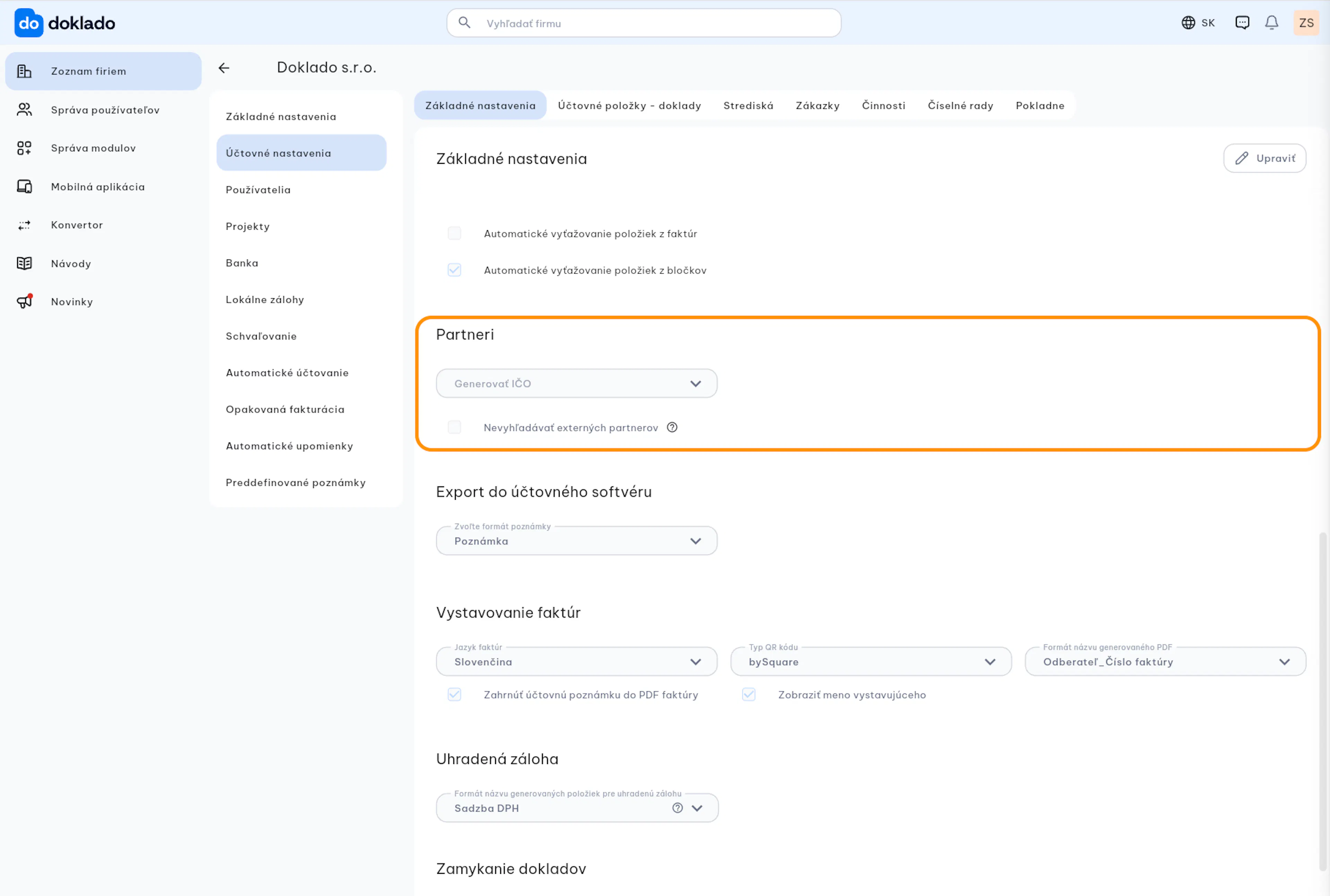Viewport: 1330px width, 896px height.
Task: Open the ZS user avatar menu
Action: pos(1306,23)
